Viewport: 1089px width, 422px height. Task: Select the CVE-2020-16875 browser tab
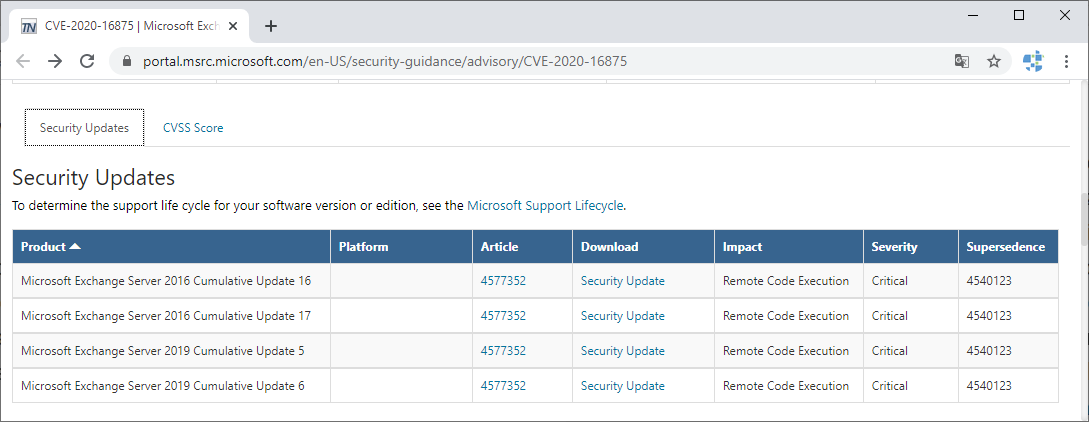[128, 26]
